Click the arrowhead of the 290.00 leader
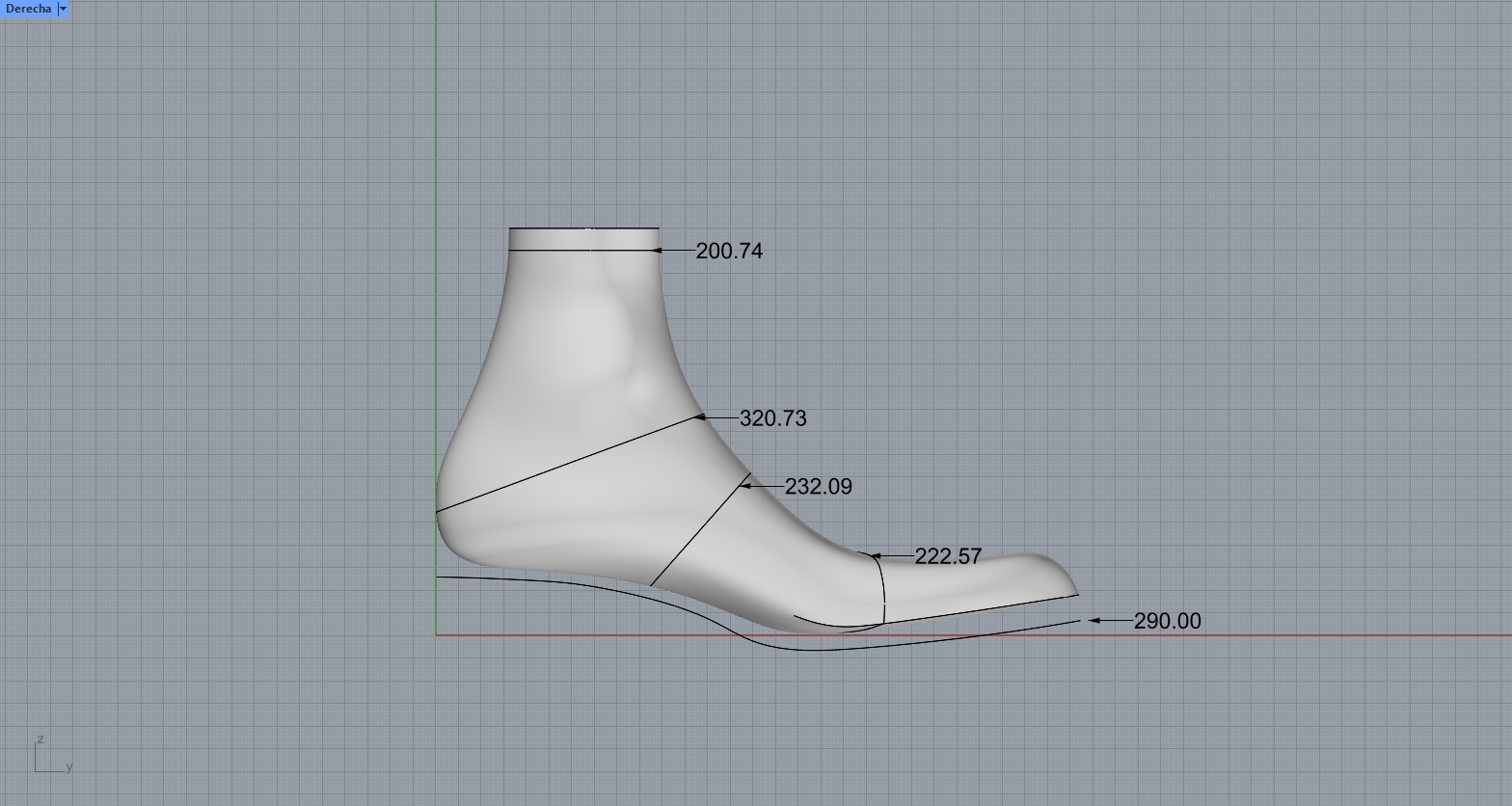Image resolution: width=1512 pixels, height=806 pixels. 1093,621
